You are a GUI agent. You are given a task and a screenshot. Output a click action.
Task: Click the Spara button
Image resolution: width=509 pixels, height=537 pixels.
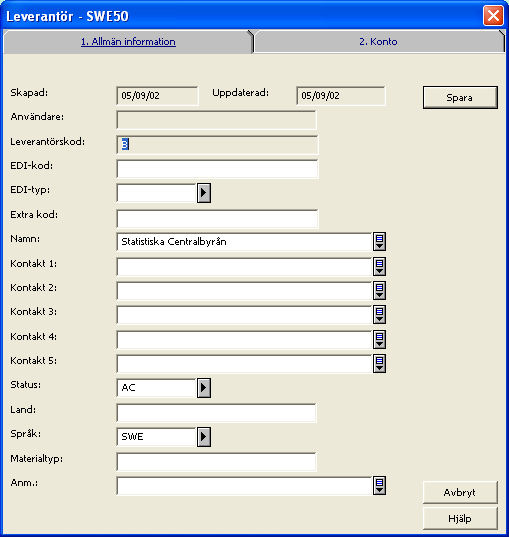point(460,98)
